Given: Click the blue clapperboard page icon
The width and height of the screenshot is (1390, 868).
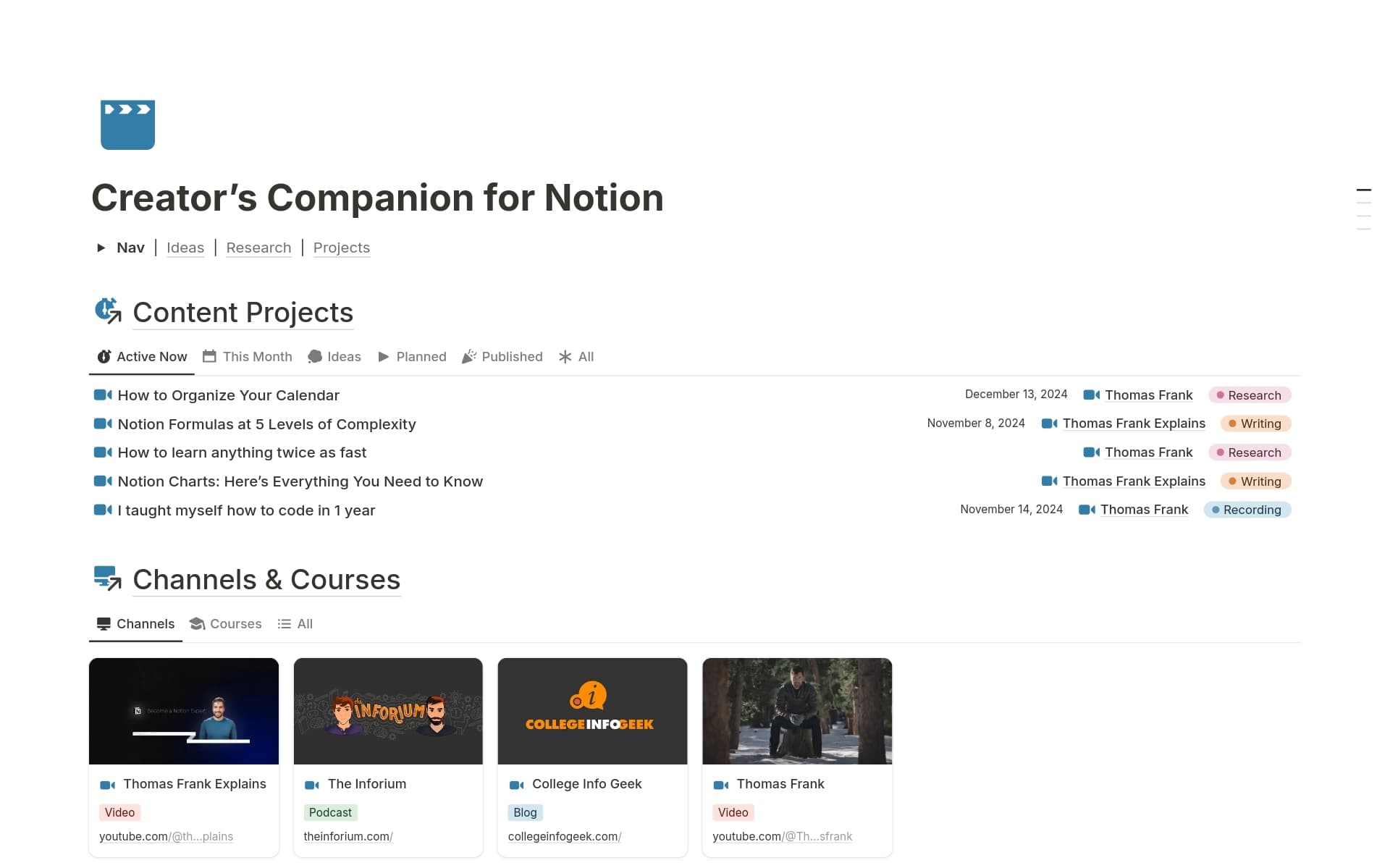Looking at the screenshot, I should tap(127, 125).
